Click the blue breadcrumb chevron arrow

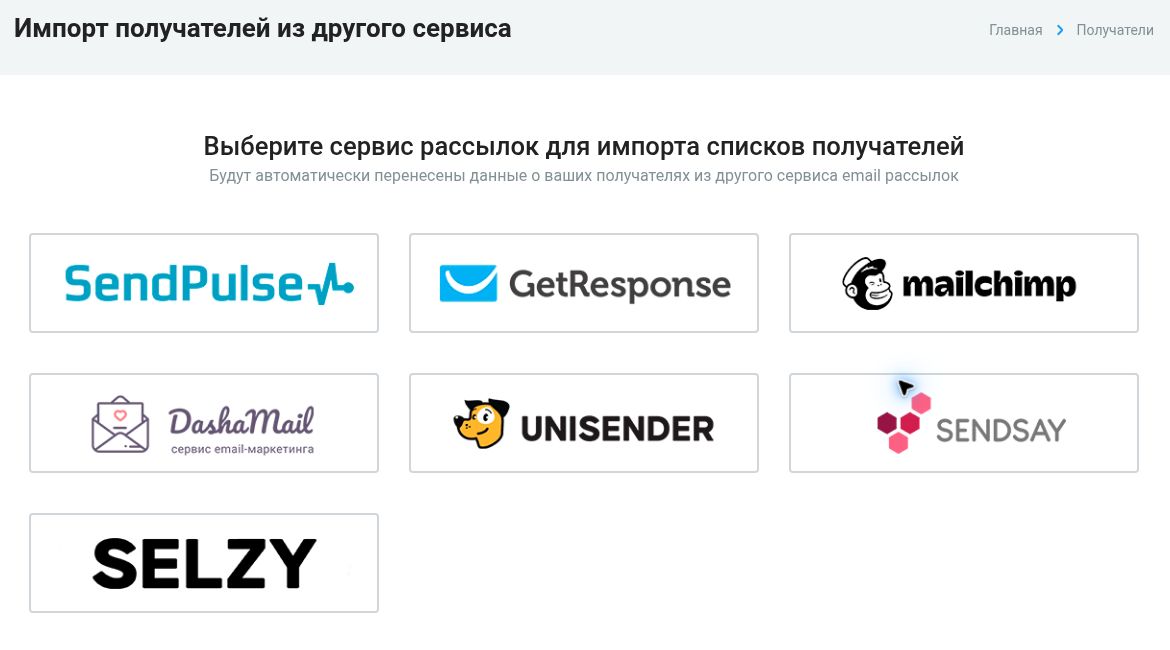click(x=1060, y=30)
